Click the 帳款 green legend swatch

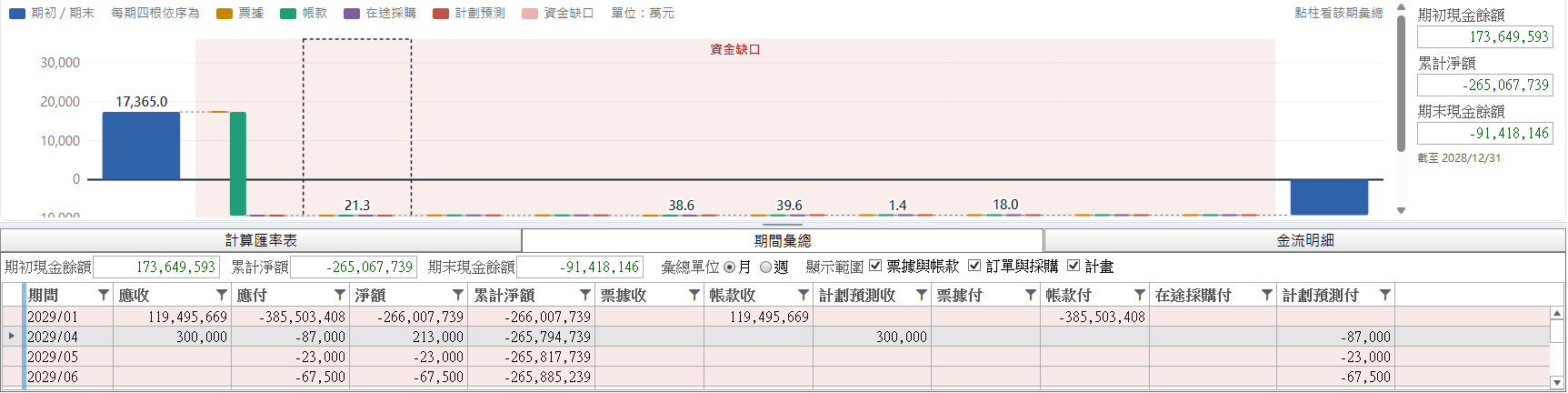click(288, 14)
